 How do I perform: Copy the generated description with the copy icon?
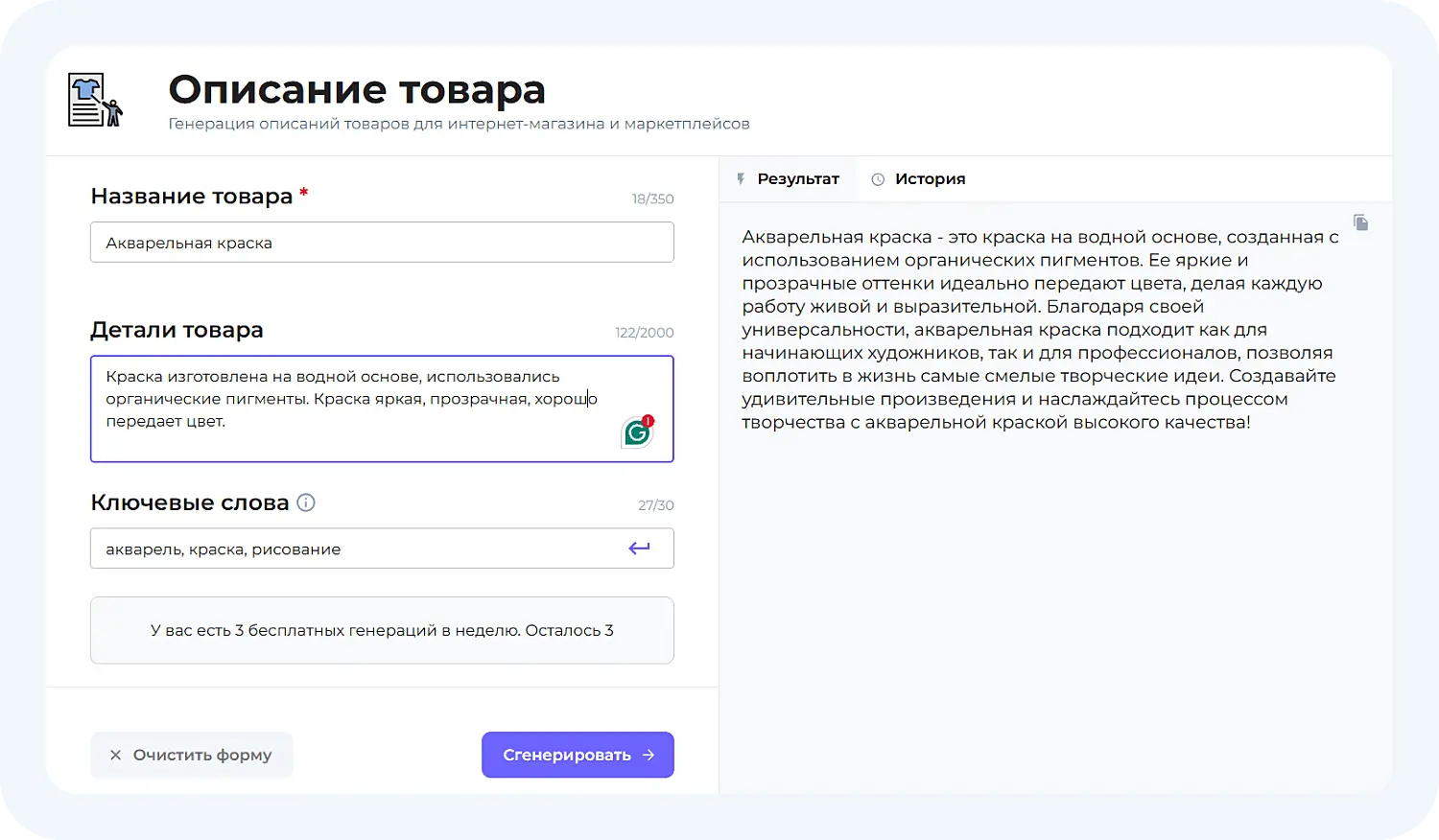pos(1360,222)
